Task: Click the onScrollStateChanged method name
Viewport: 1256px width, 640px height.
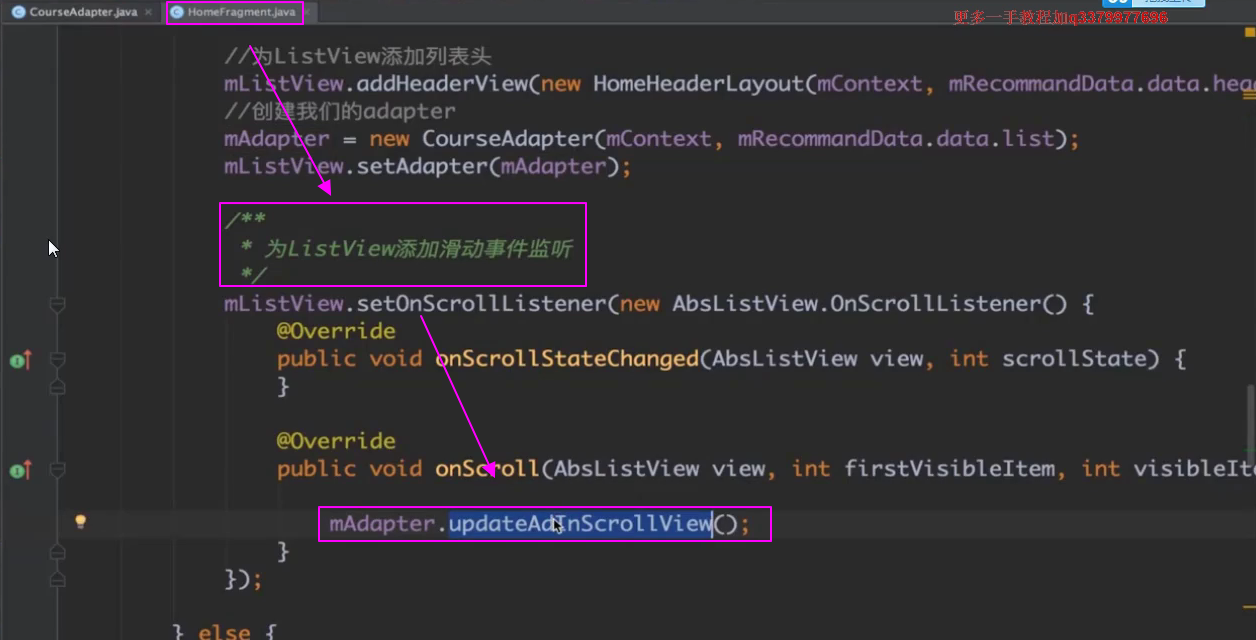Action: [x=567, y=358]
